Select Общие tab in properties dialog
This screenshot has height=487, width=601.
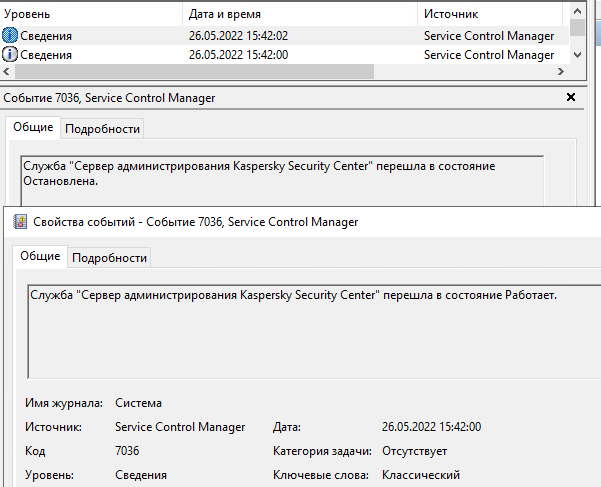[41, 256]
